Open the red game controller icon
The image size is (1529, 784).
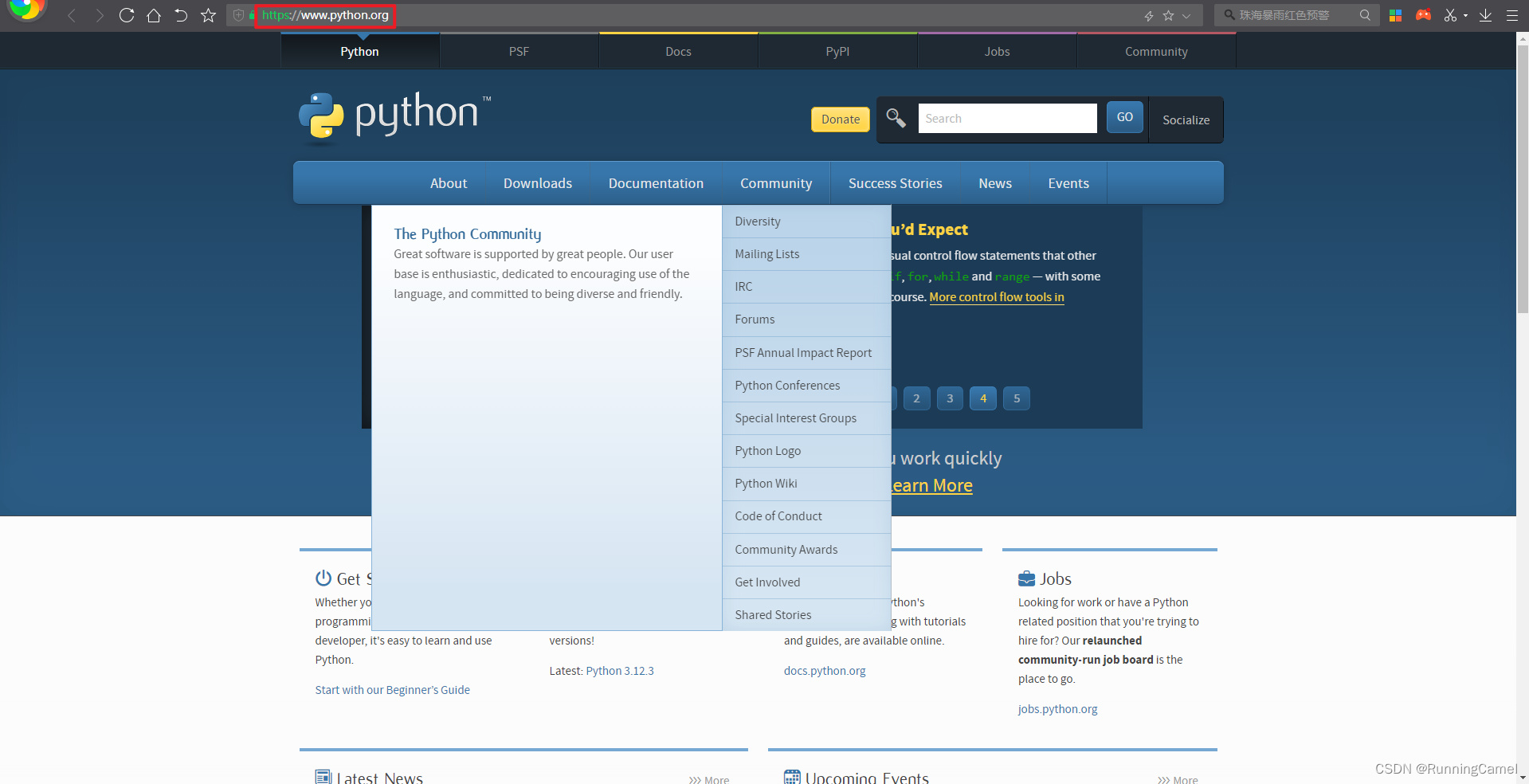click(x=1423, y=15)
